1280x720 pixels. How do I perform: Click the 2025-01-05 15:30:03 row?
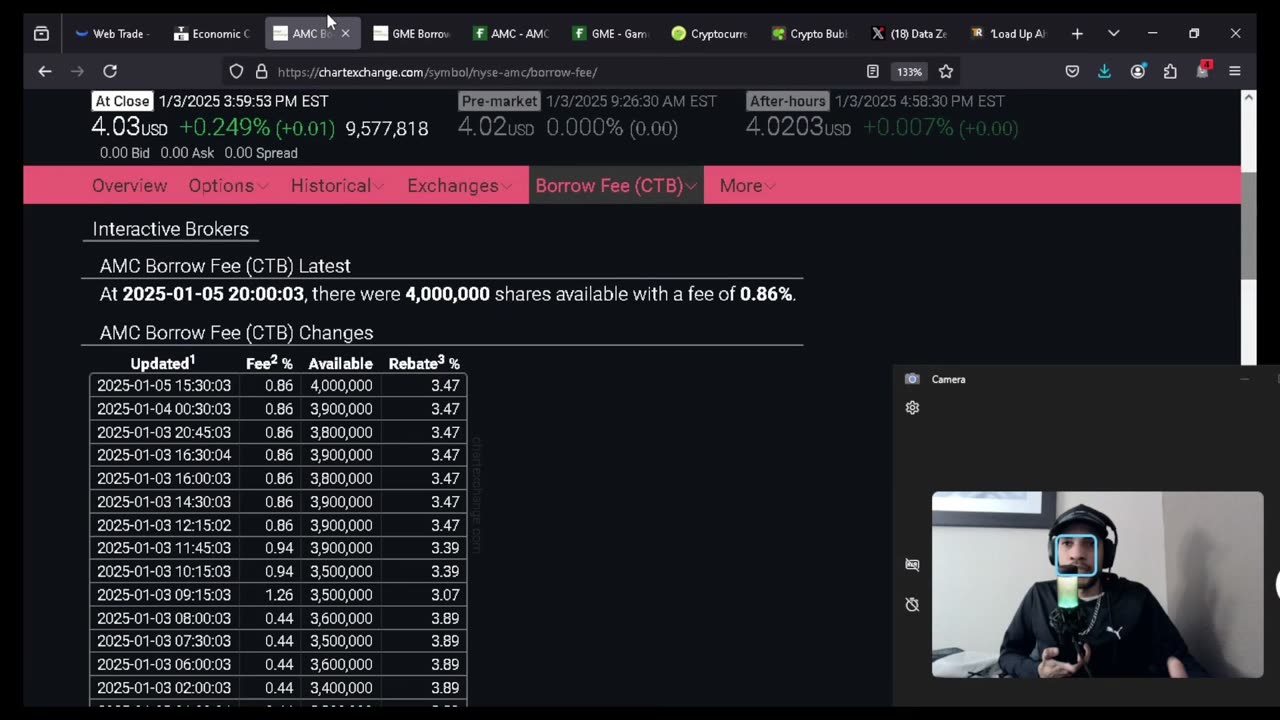point(278,385)
